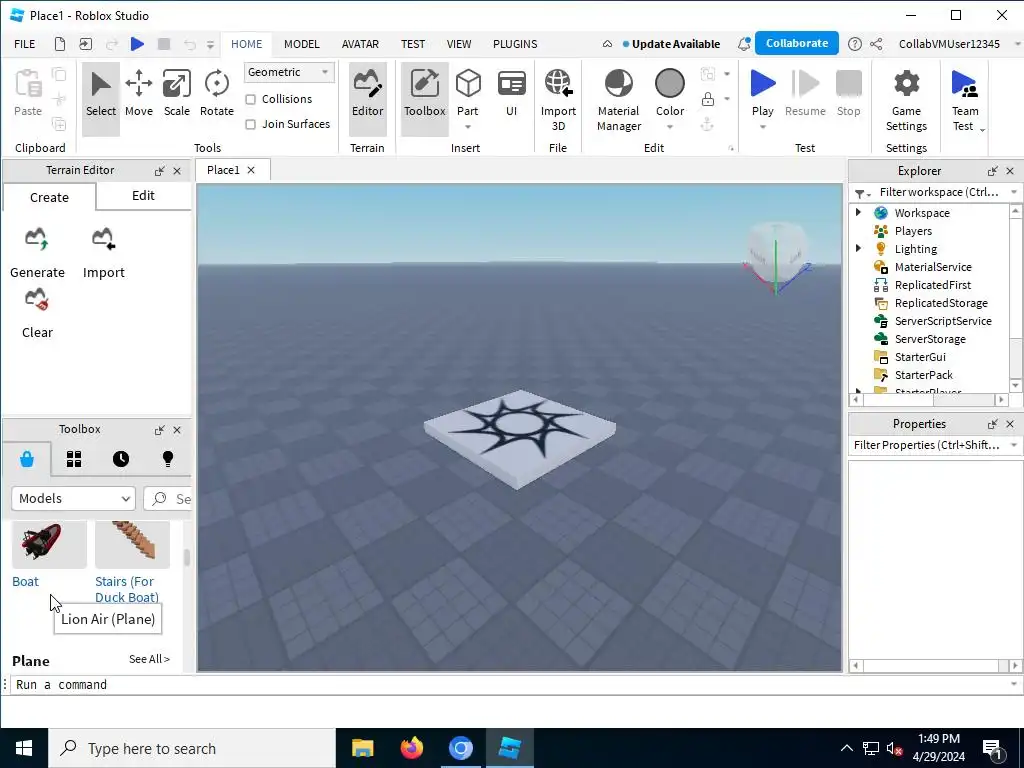Click See All for Plane category
Image resolution: width=1024 pixels, height=768 pixels.
[x=150, y=659]
